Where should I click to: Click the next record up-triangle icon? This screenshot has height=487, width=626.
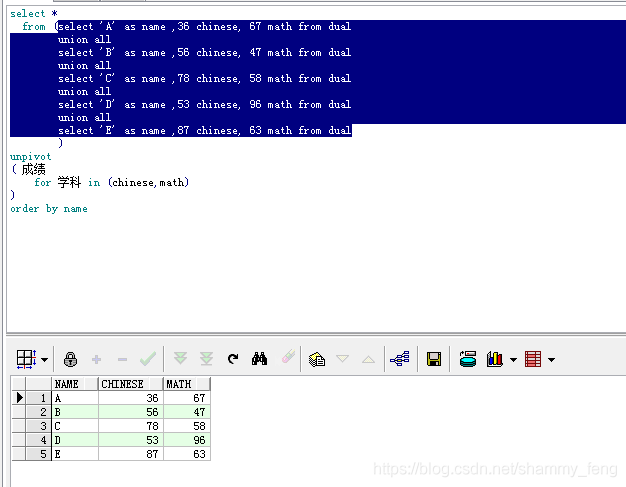coord(368,360)
